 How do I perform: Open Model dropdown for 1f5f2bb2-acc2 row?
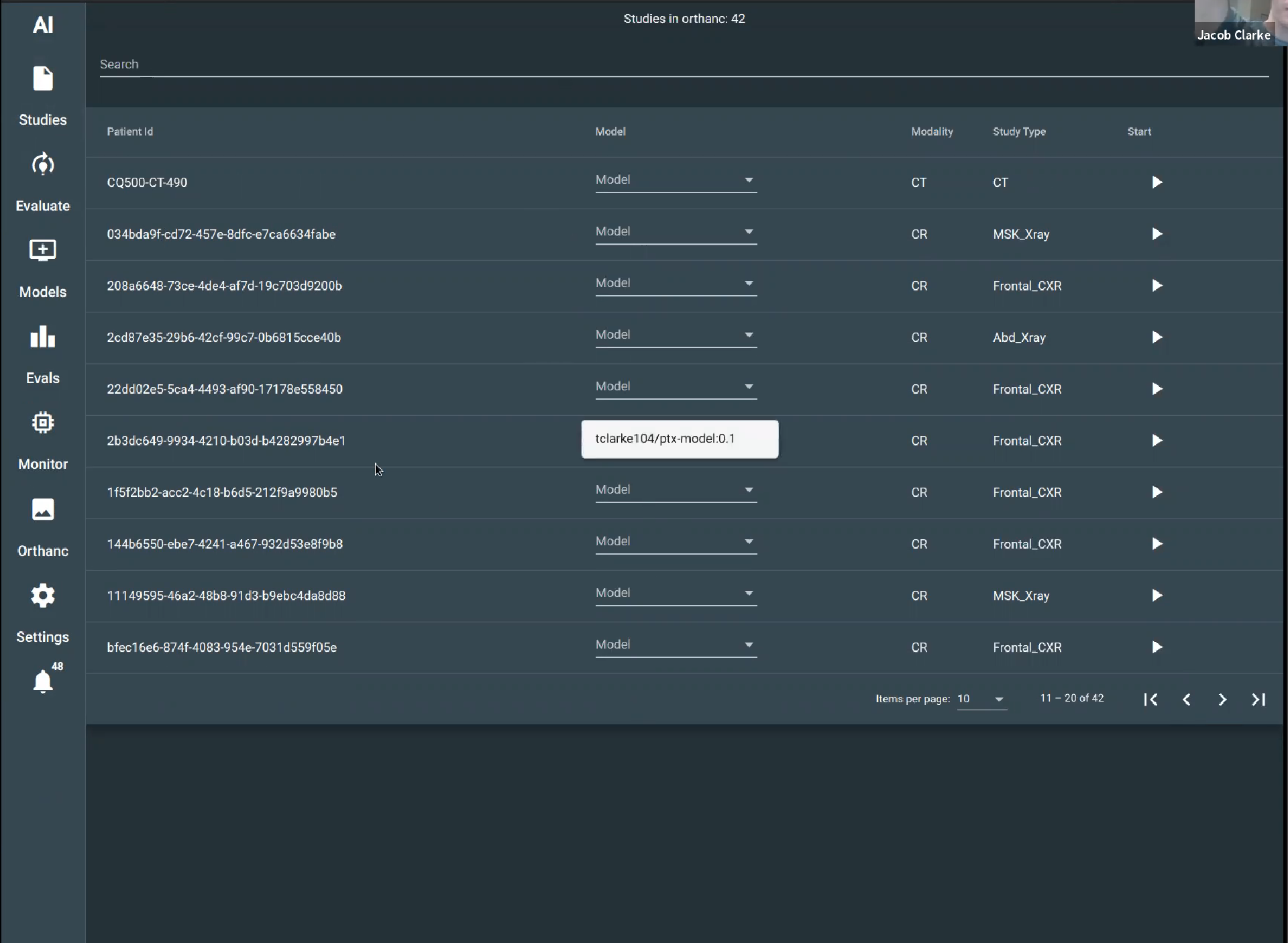[x=676, y=490]
